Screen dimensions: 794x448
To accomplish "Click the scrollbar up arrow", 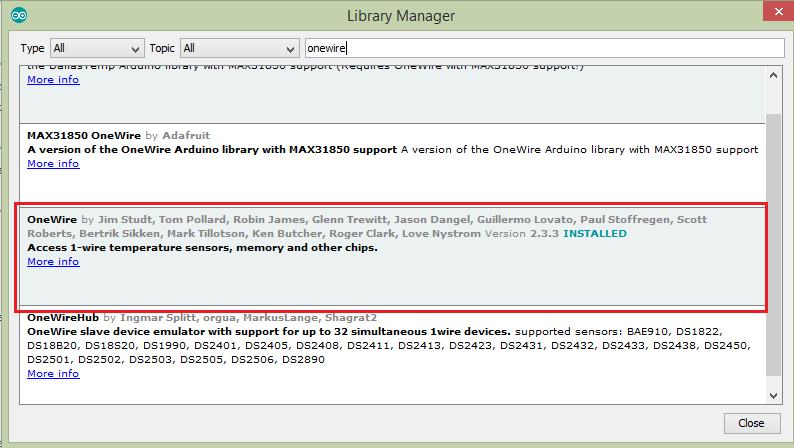I will [773, 75].
